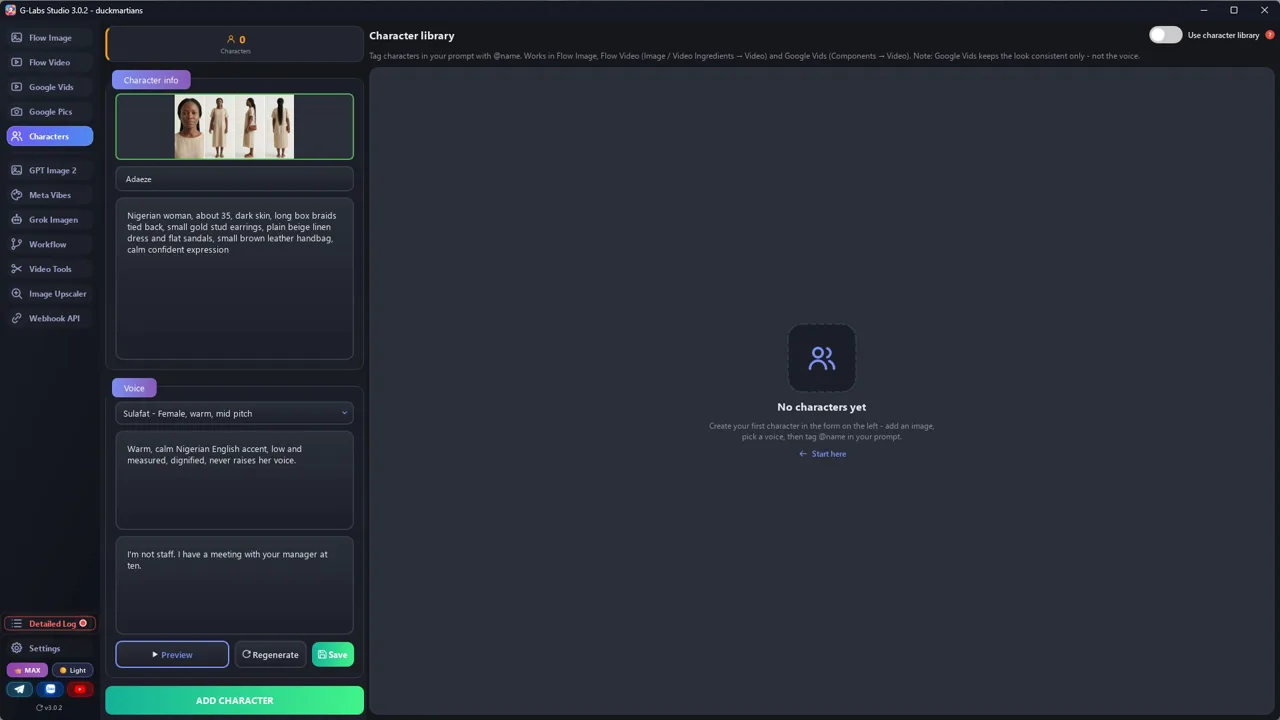
Task: Open the Flow Image section
Action: [x=50, y=38]
